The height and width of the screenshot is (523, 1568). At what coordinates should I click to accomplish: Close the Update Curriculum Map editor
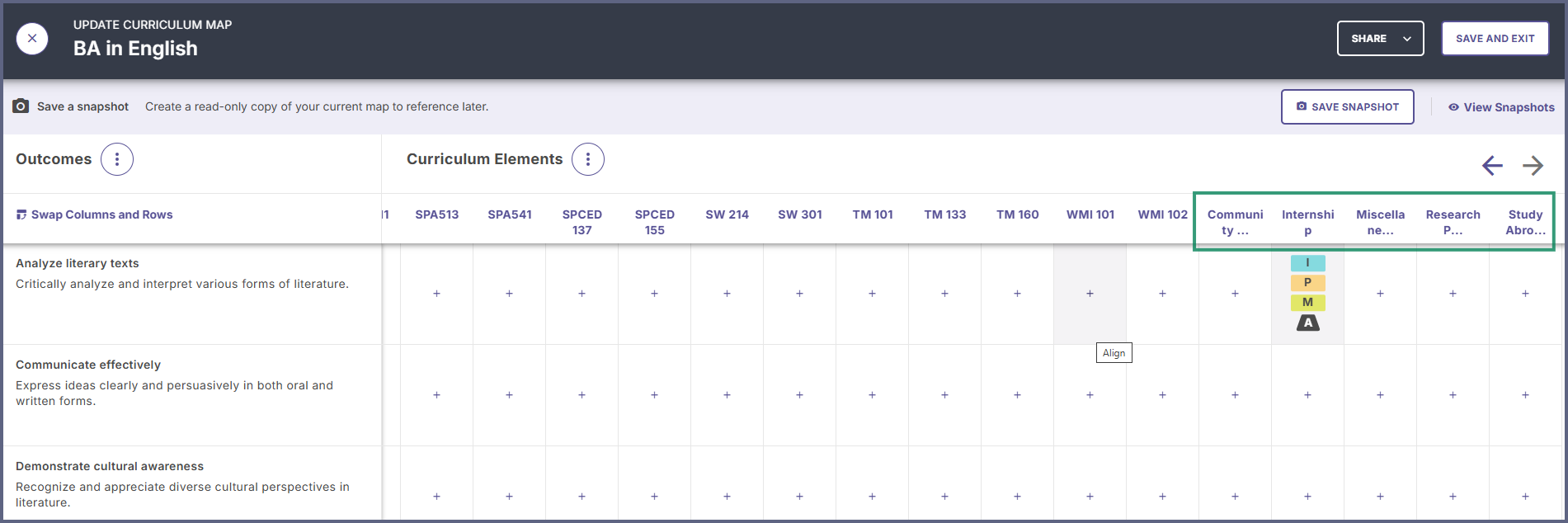32,39
